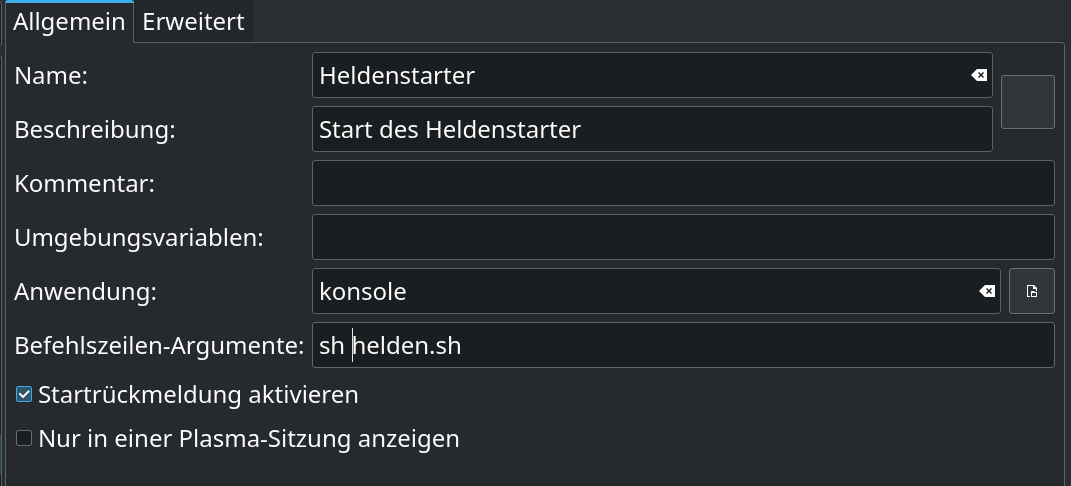Screen dimensions: 1071x486
Task: Click the Kommentar: label
Action: (85, 183)
